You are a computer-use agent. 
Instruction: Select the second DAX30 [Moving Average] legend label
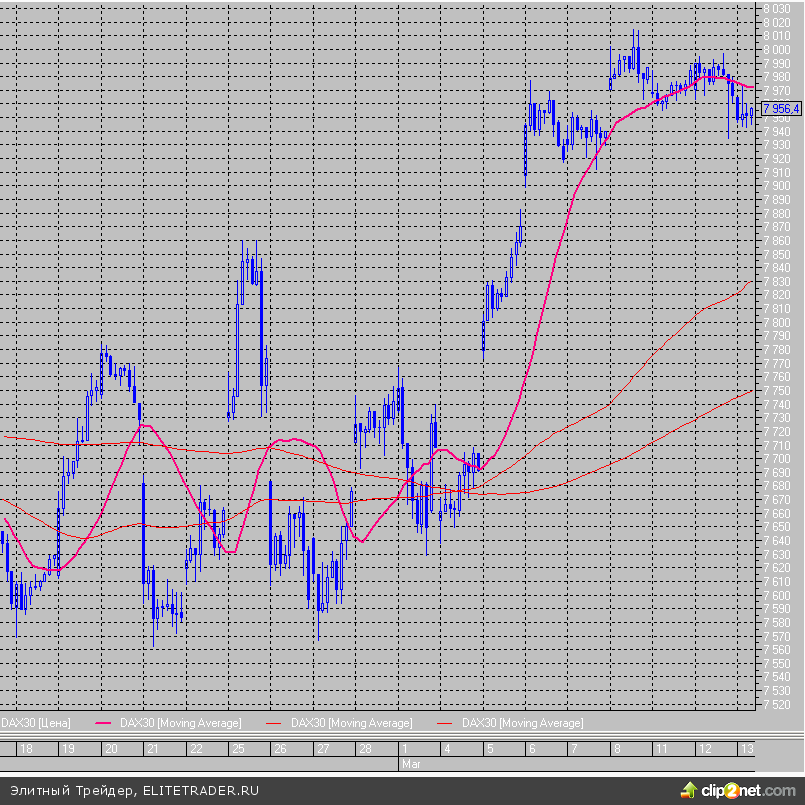351,722
